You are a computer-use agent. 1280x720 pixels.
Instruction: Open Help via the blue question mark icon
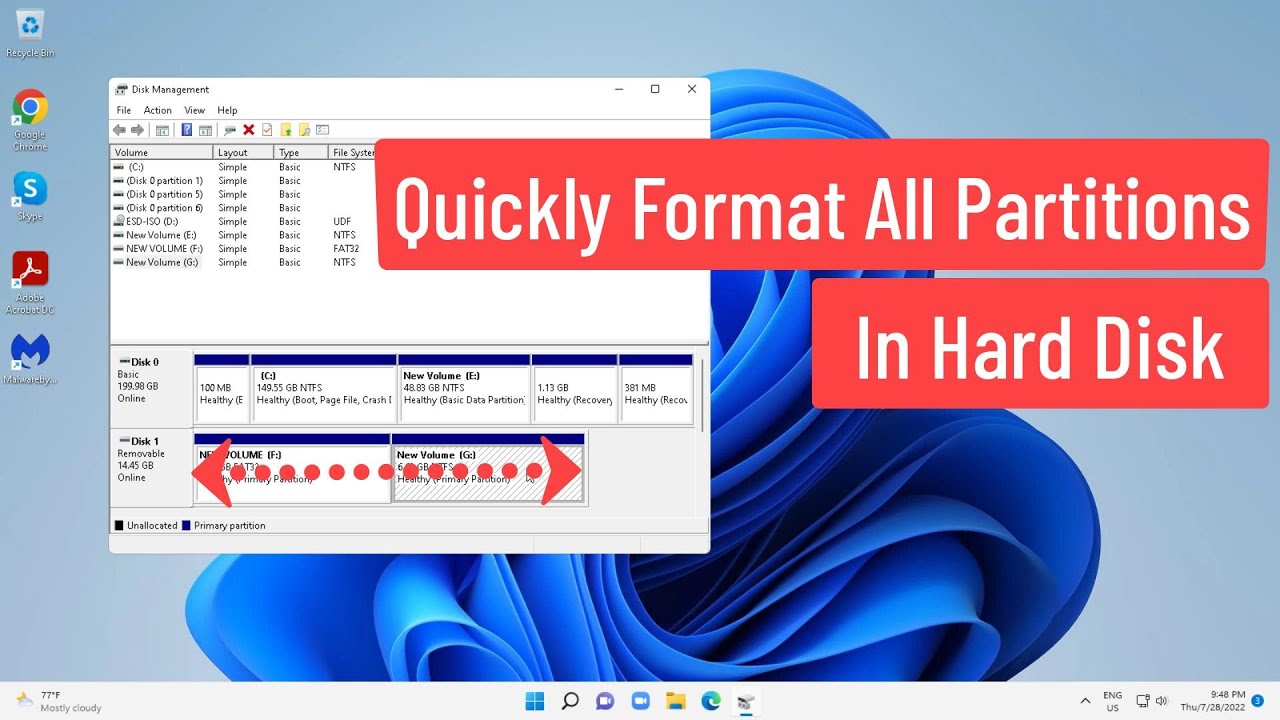point(187,130)
